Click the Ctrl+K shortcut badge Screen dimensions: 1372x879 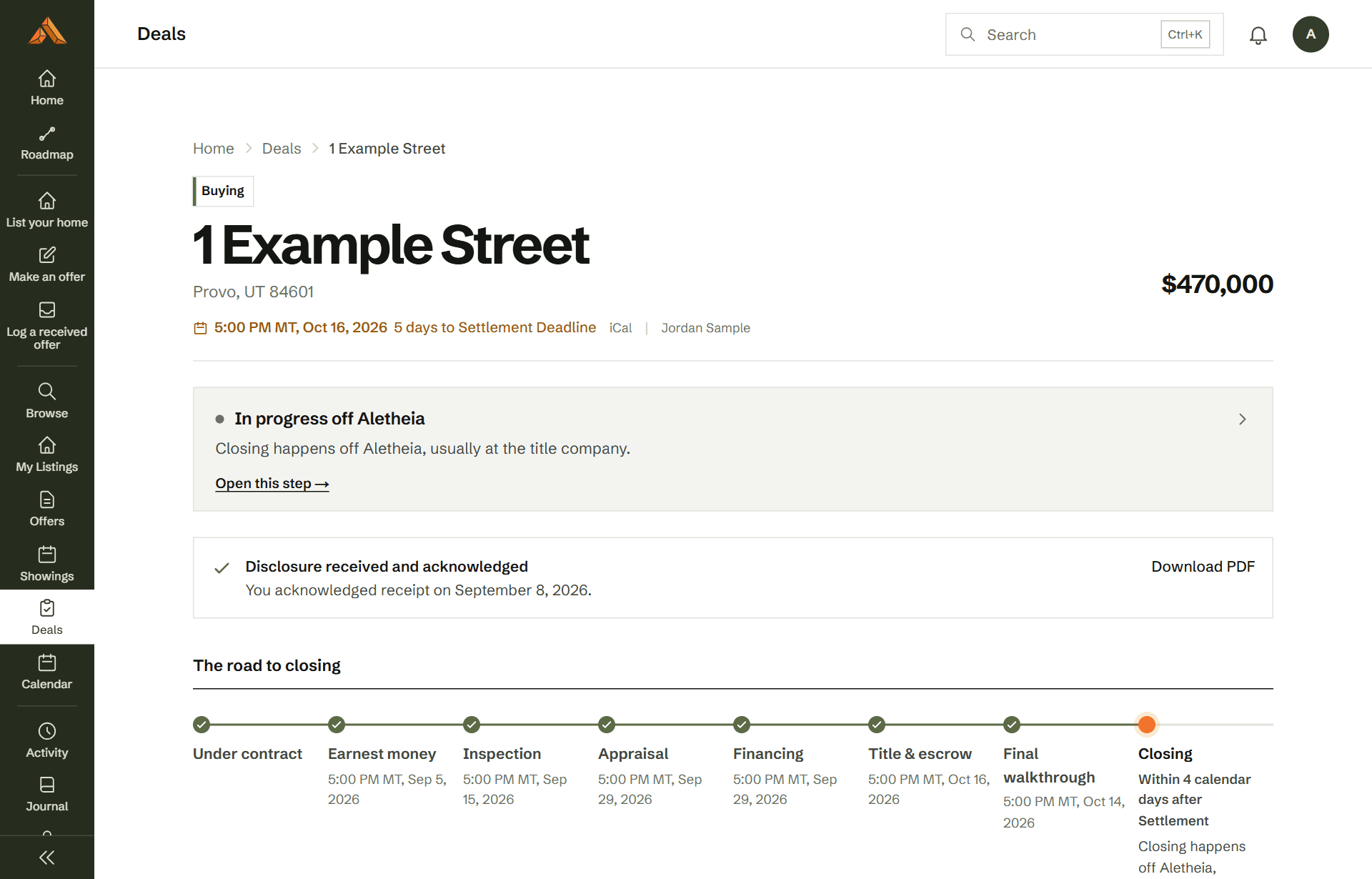1185,34
